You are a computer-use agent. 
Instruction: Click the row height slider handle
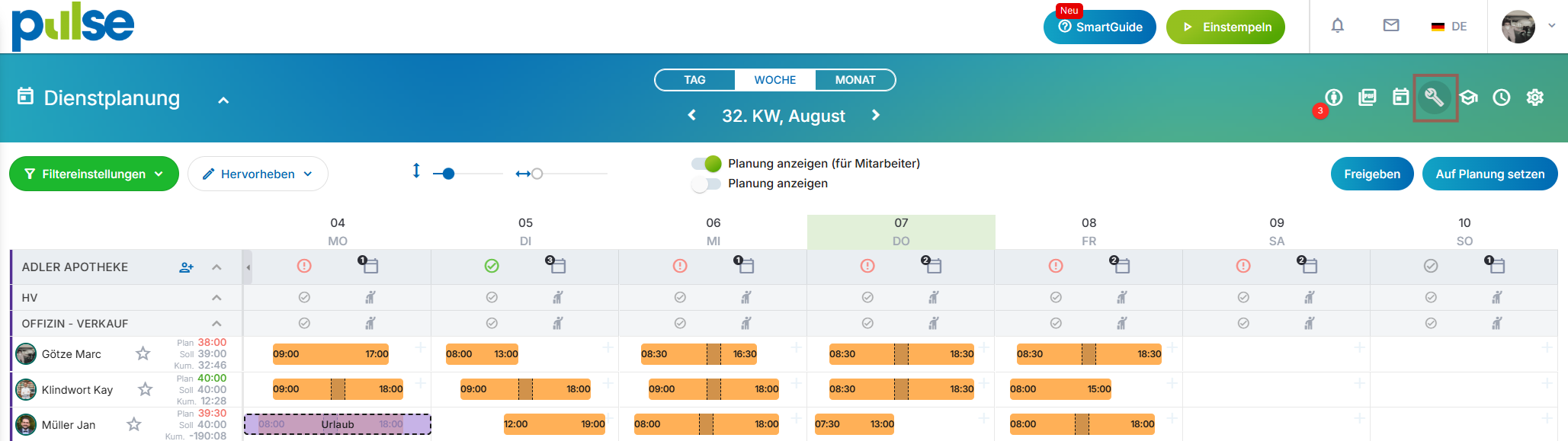click(x=448, y=174)
